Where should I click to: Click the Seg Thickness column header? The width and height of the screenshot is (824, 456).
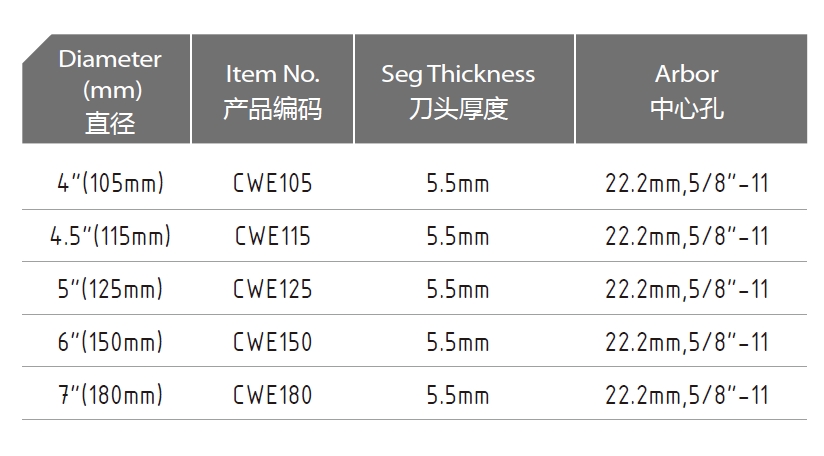coord(465,89)
